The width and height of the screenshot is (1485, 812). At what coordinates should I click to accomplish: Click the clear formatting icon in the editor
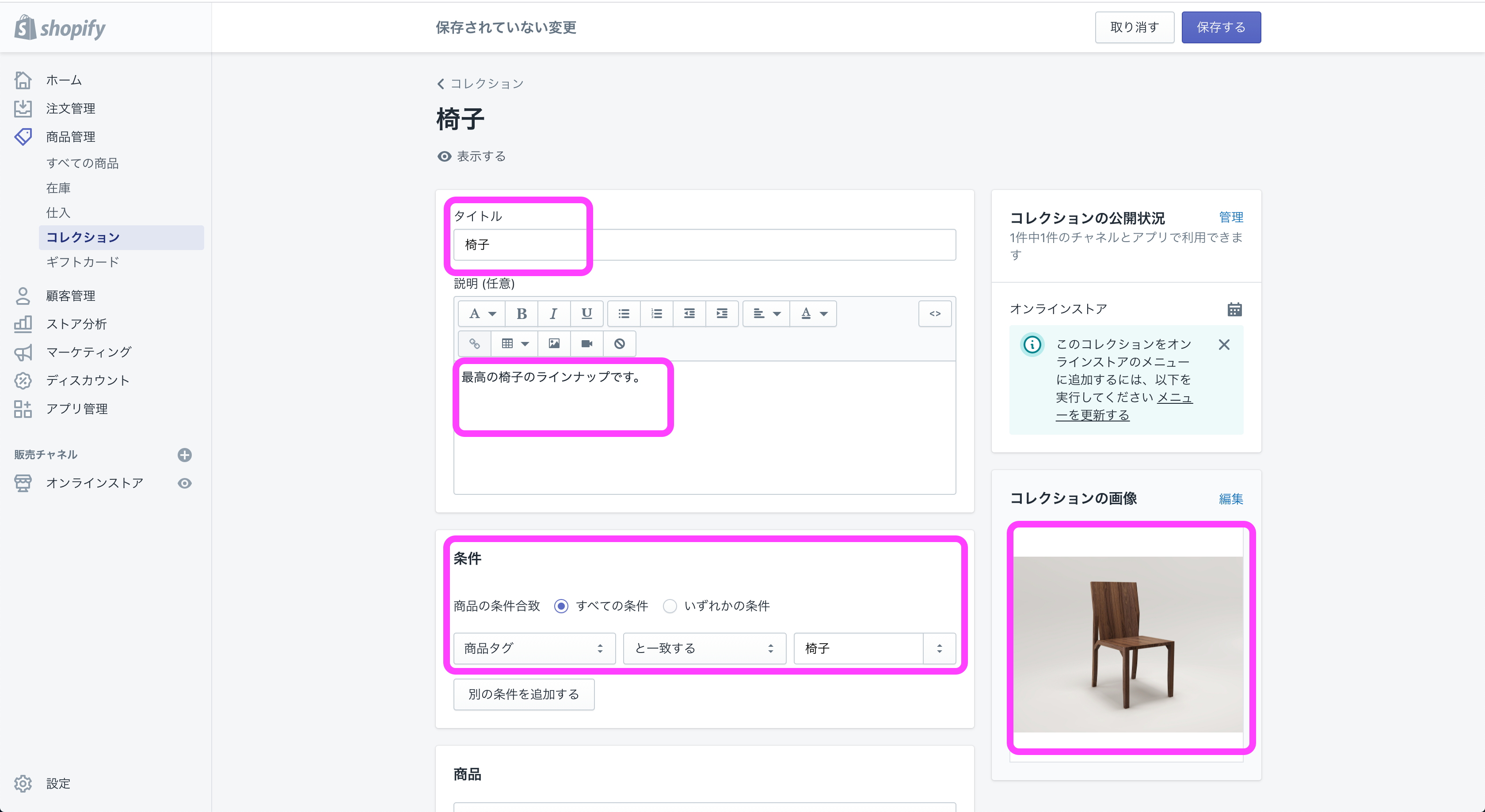click(x=619, y=343)
